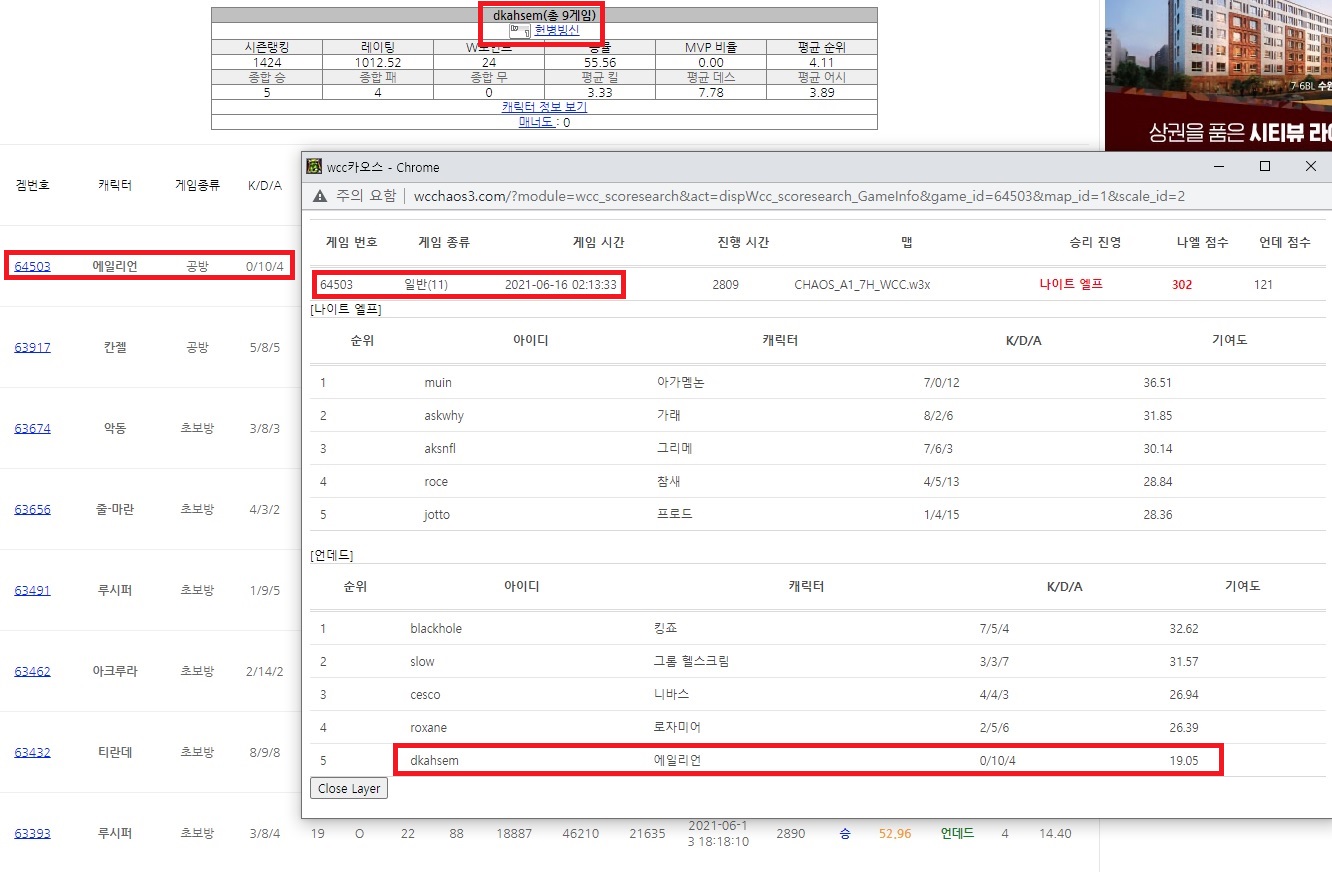Open game number 63674 link
The image size is (1332, 872).
click(x=32, y=428)
